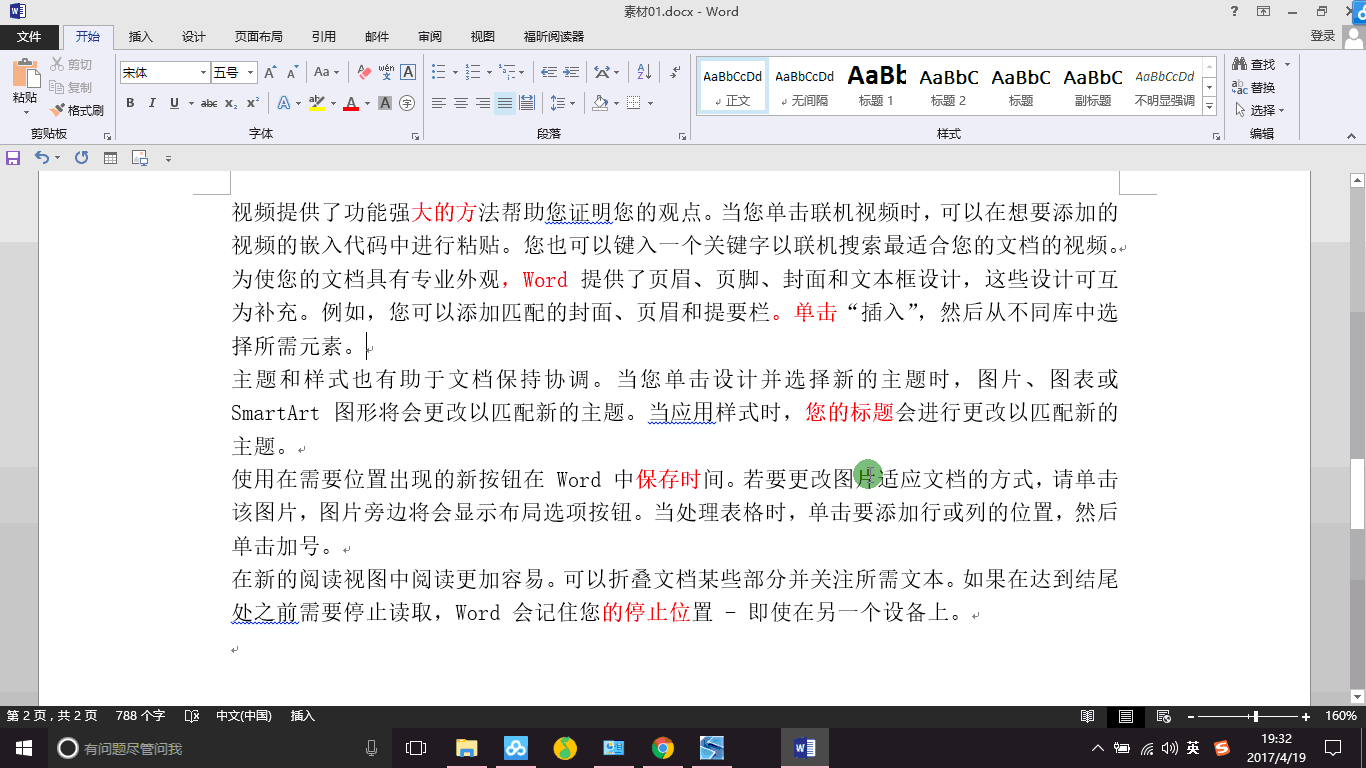Apply yellow text highlight color
The height and width of the screenshot is (768, 1366).
[x=317, y=103]
